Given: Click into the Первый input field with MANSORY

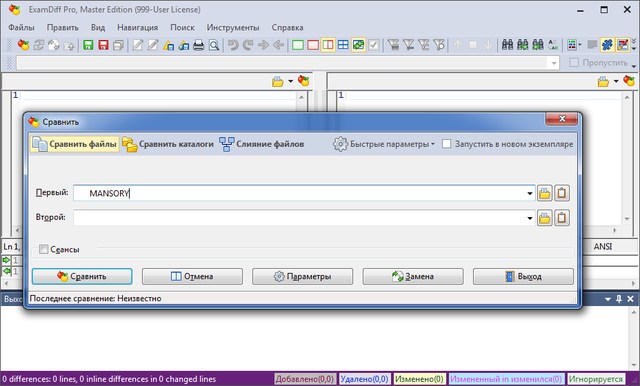Looking at the screenshot, I should pos(304,193).
